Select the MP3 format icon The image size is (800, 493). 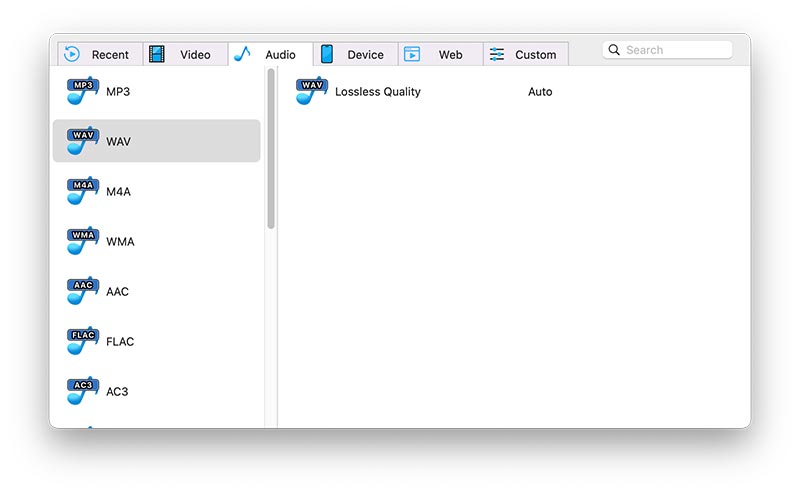pyautogui.click(x=83, y=92)
